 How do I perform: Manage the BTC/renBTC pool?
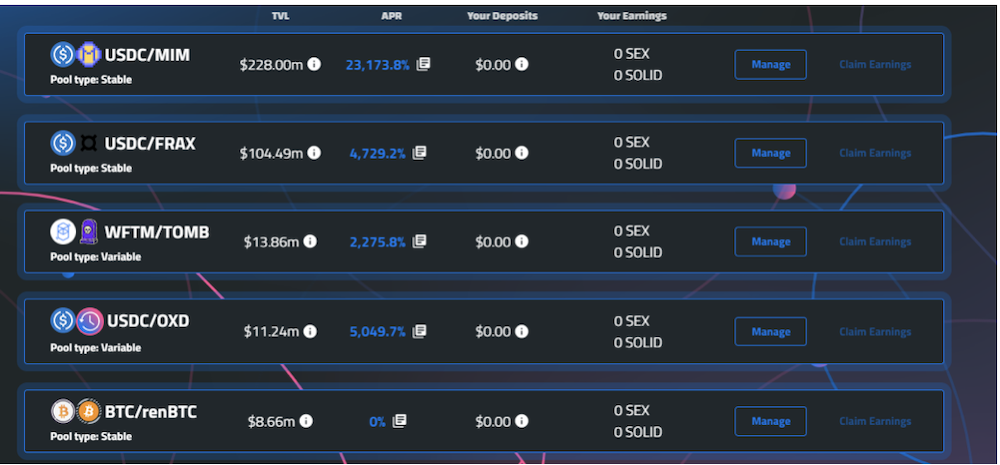[770, 421]
